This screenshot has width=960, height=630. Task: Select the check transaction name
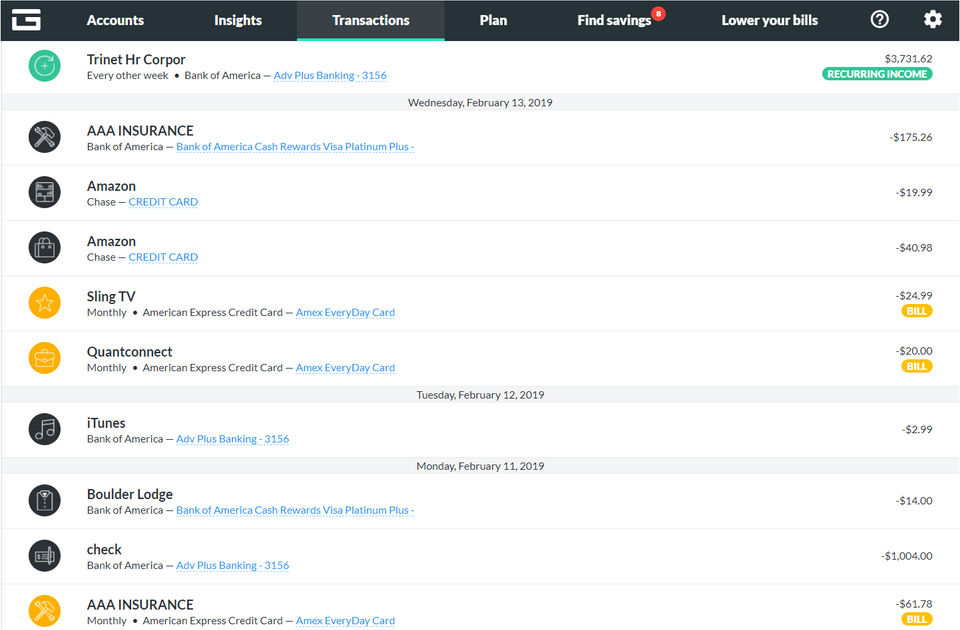[104, 550]
